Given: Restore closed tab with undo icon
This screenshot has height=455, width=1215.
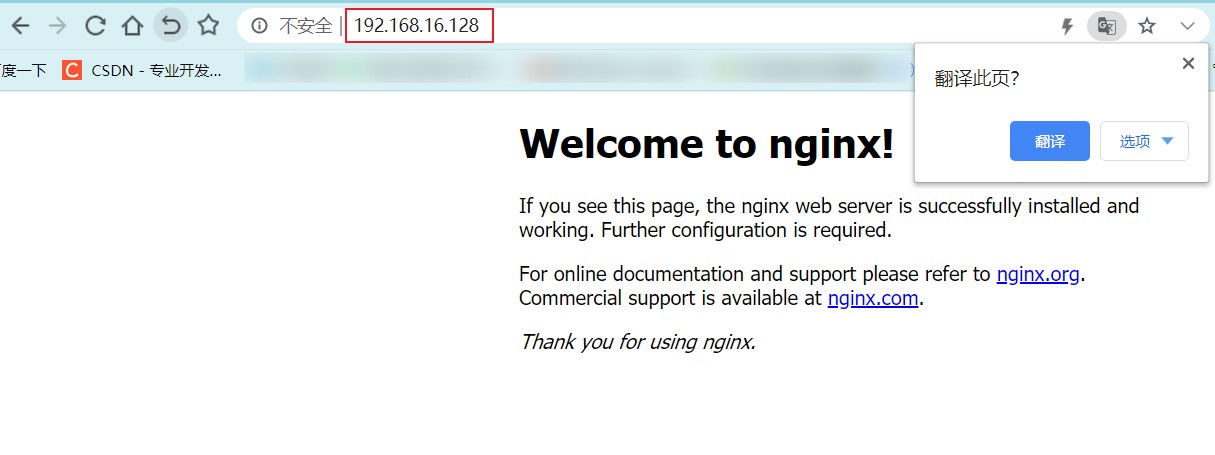Looking at the screenshot, I should pos(171,25).
